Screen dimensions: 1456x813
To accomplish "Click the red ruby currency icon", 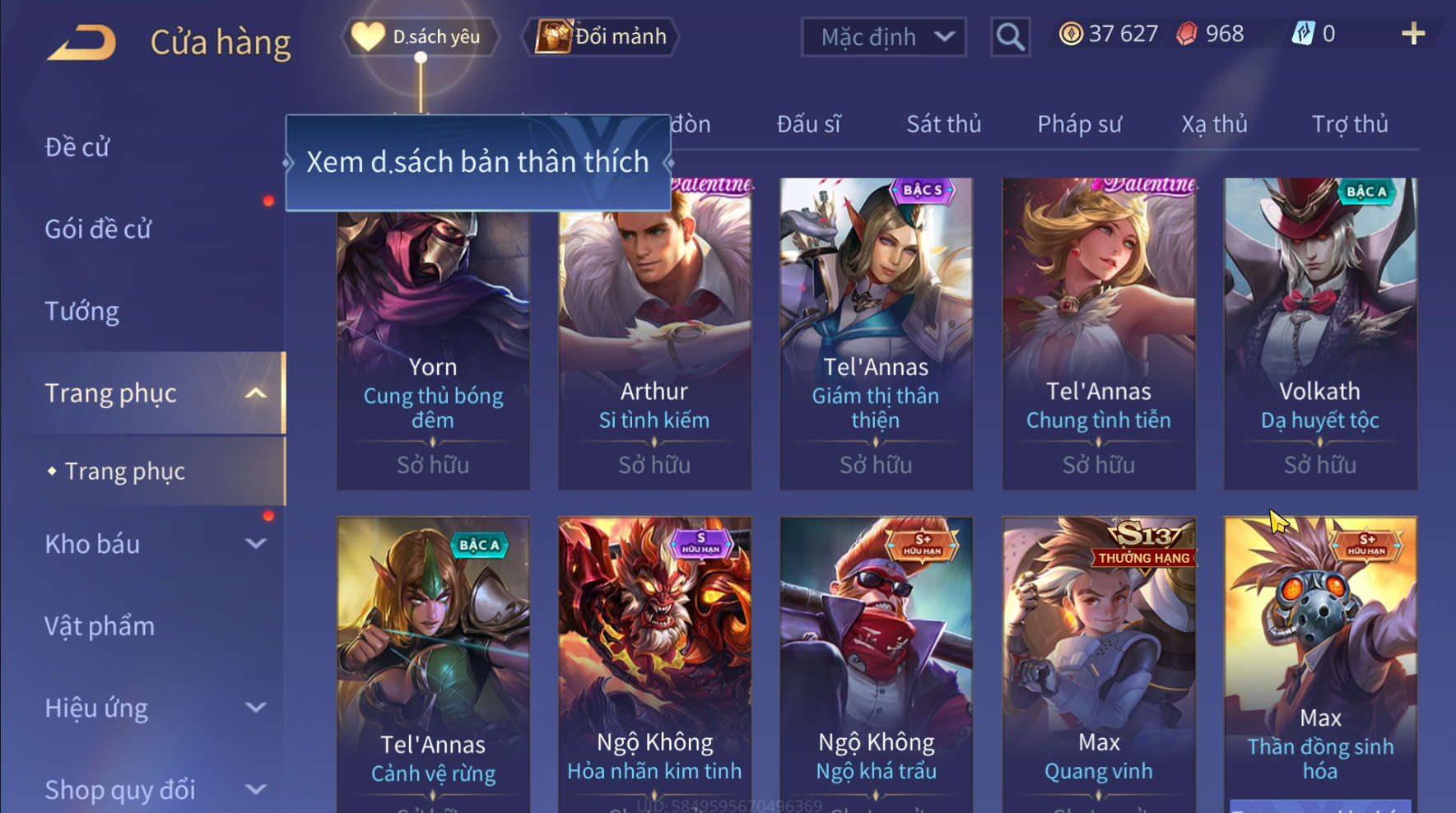I will pyautogui.click(x=1187, y=34).
